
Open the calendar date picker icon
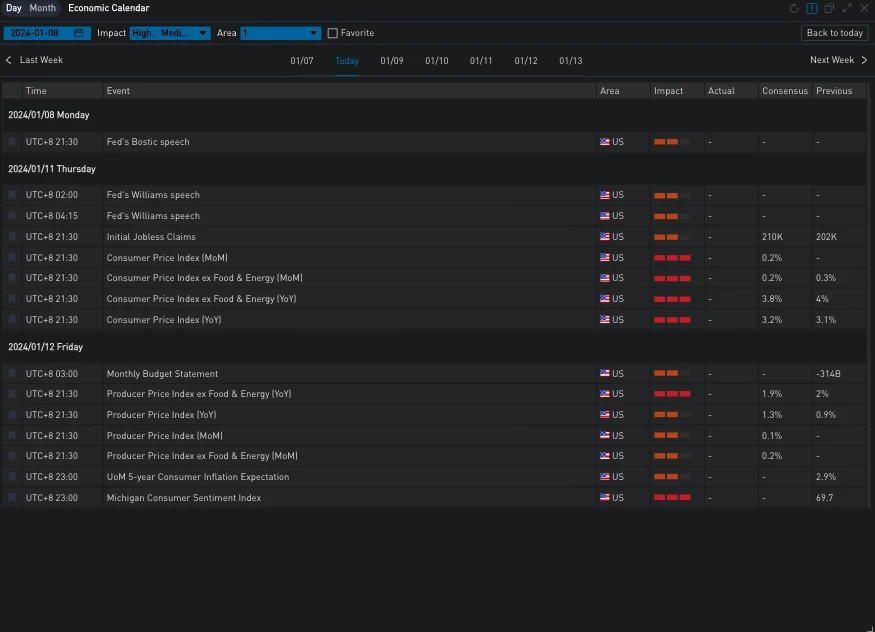tap(79, 33)
